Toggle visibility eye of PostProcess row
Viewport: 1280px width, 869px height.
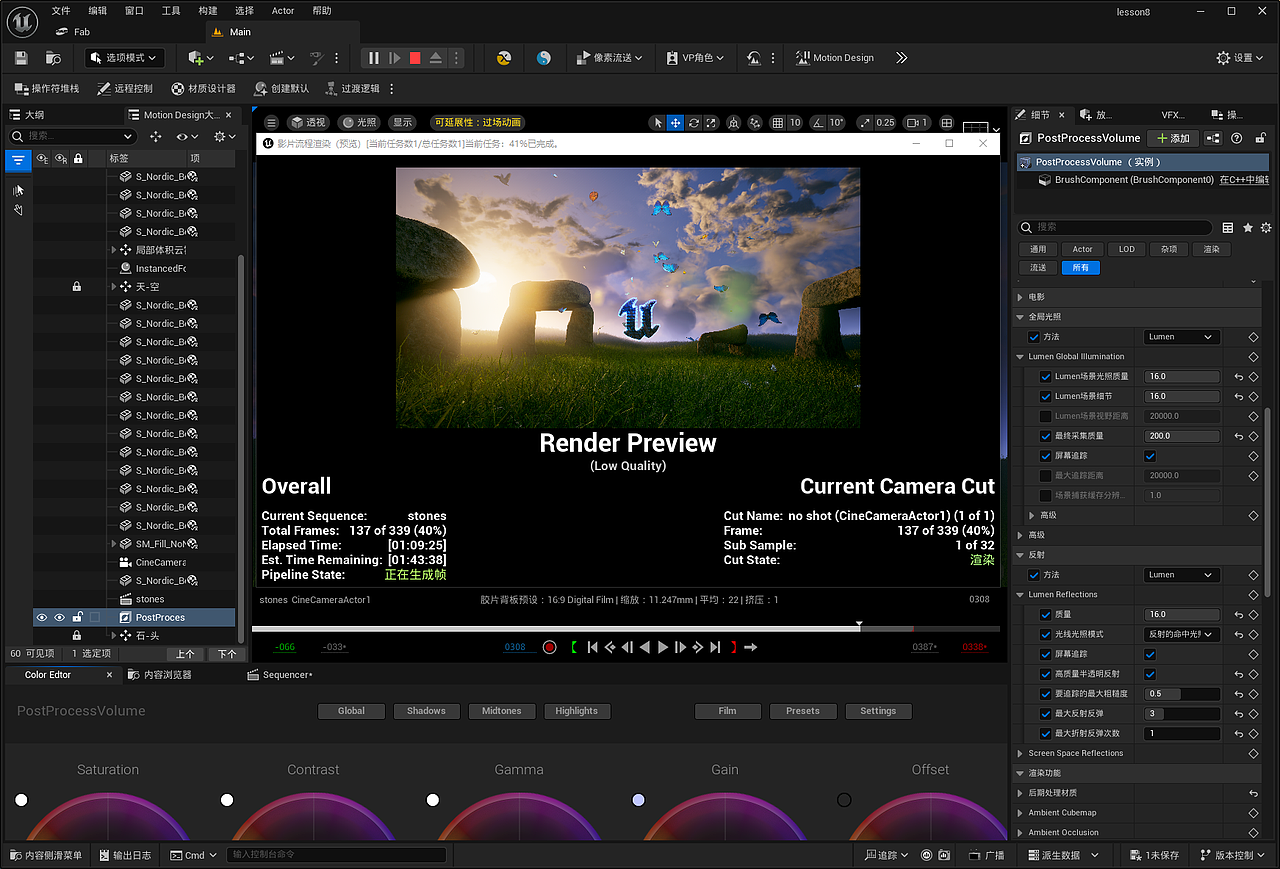click(x=42, y=618)
